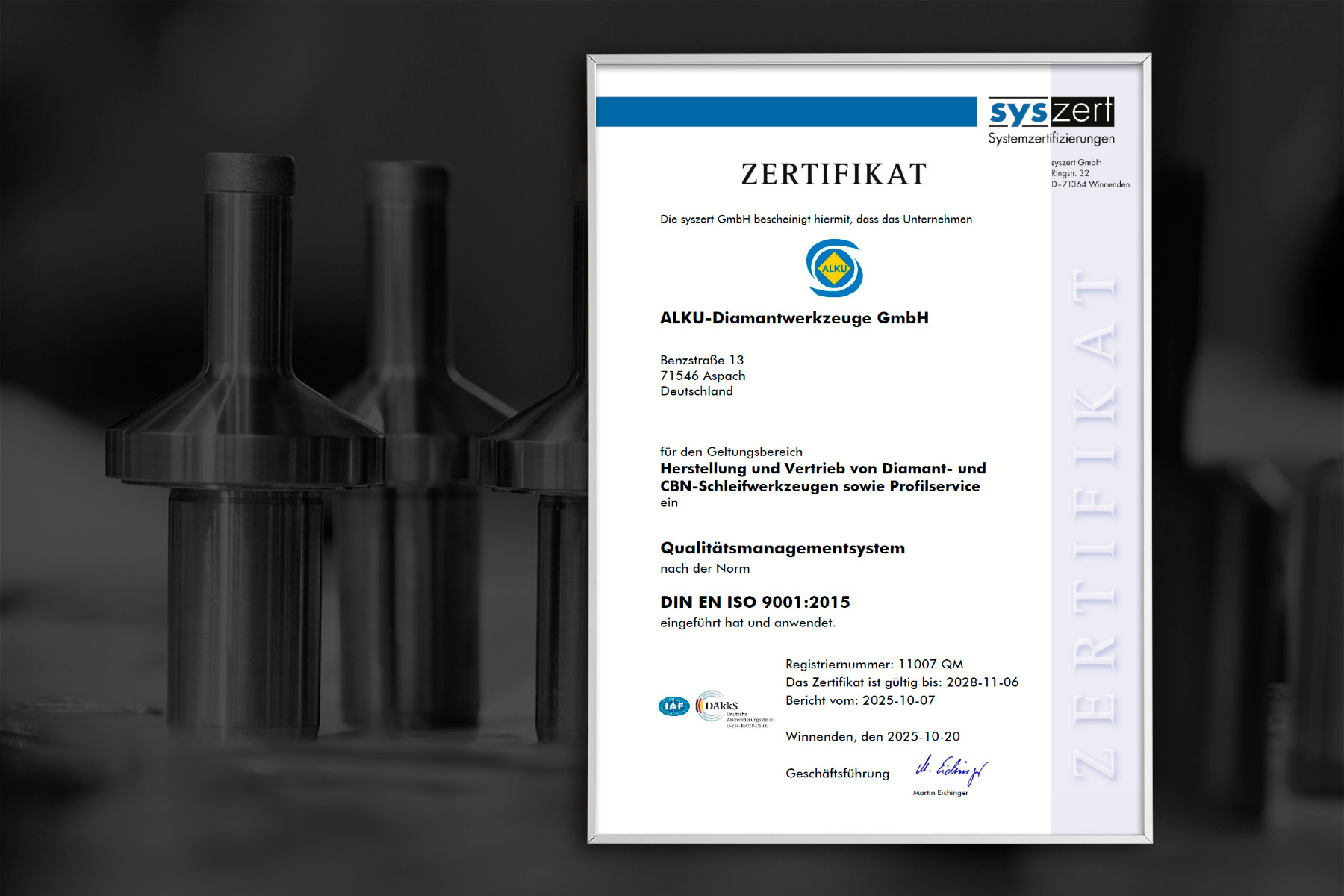Click the Benzstraße 13 address line

click(x=702, y=360)
